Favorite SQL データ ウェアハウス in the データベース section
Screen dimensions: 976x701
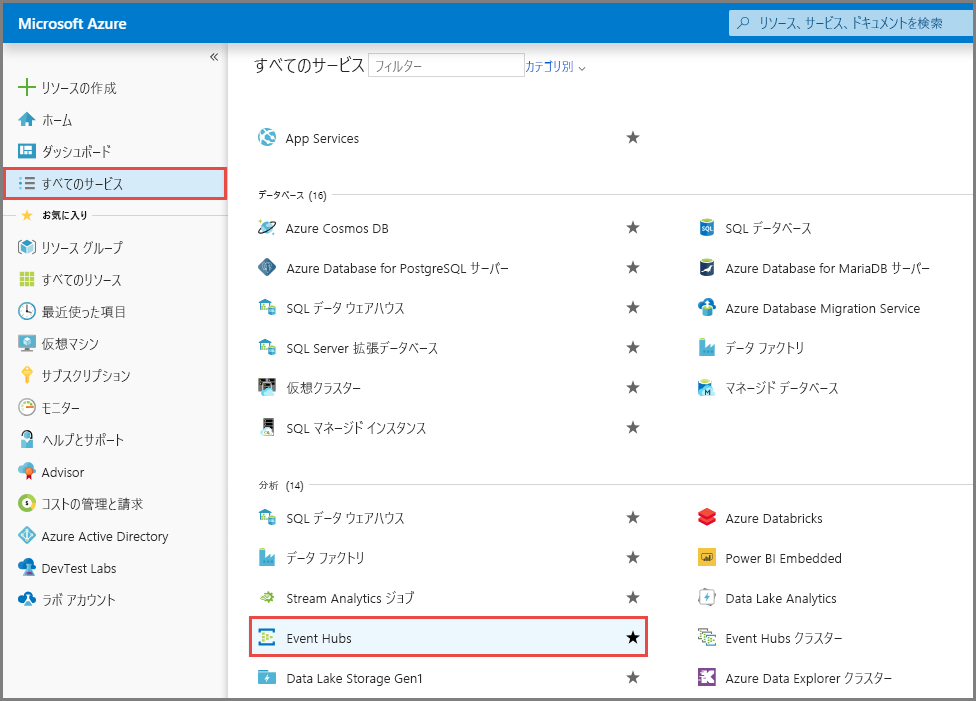(x=633, y=307)
